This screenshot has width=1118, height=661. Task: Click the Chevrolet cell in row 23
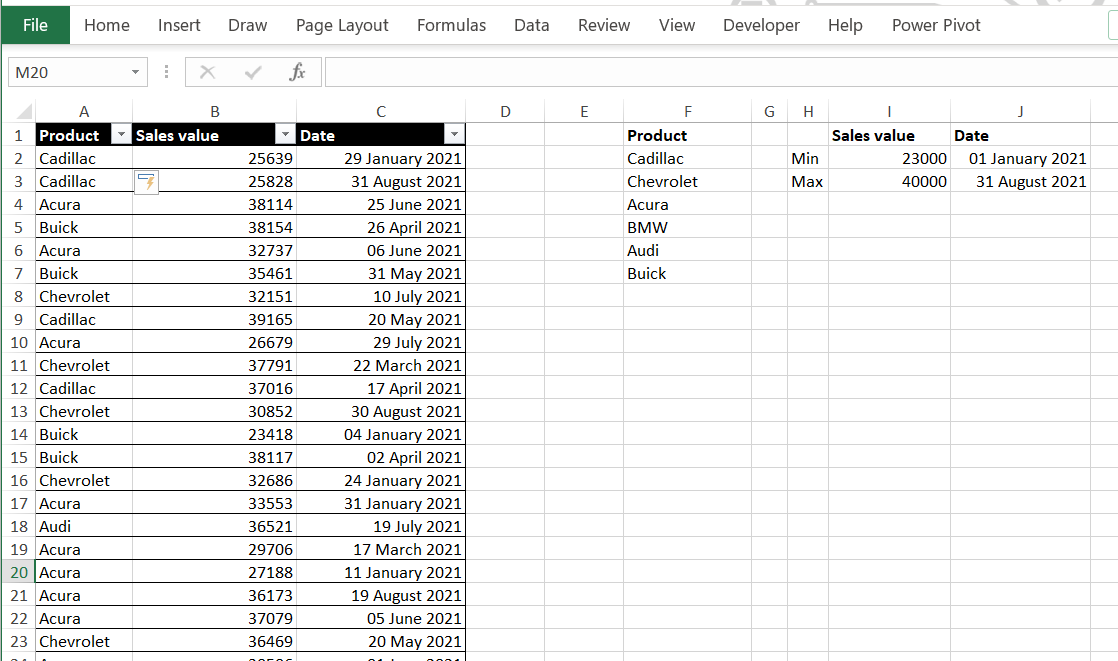click(x=83, y=641)
